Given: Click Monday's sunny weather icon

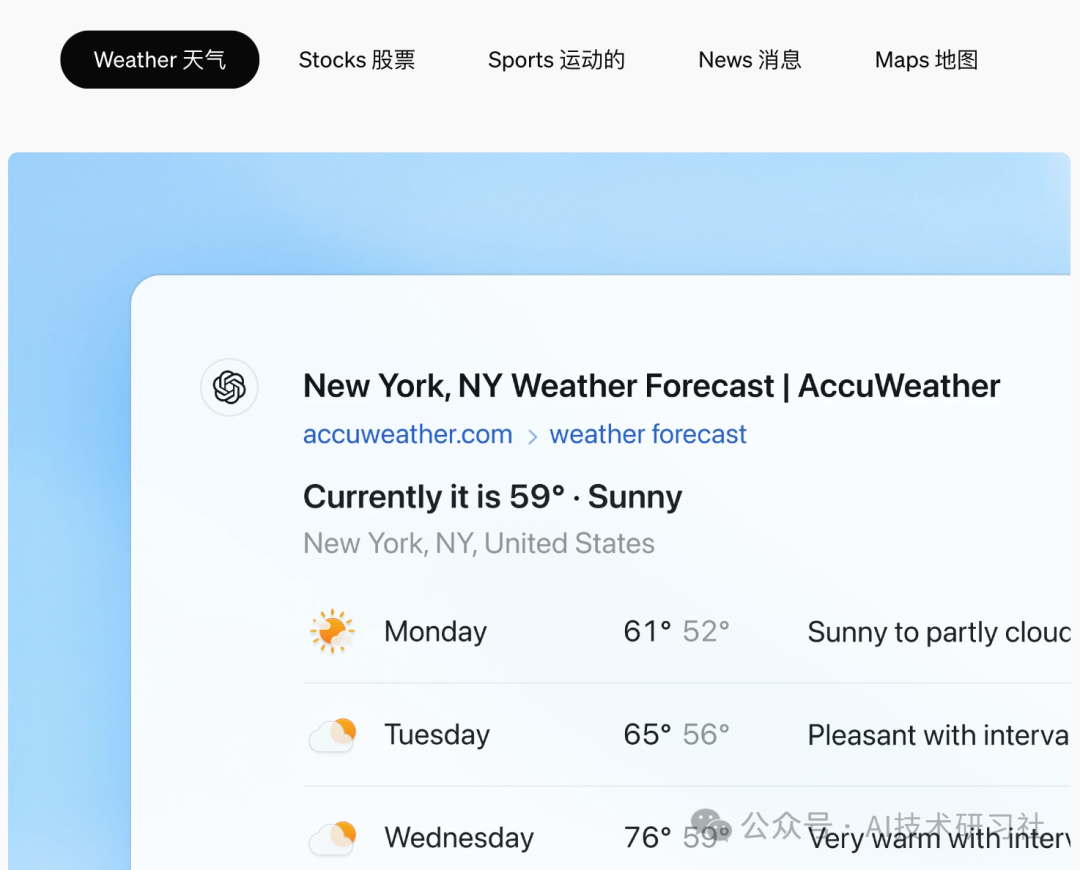Looking at the screenshot, I should click(333, 631).
